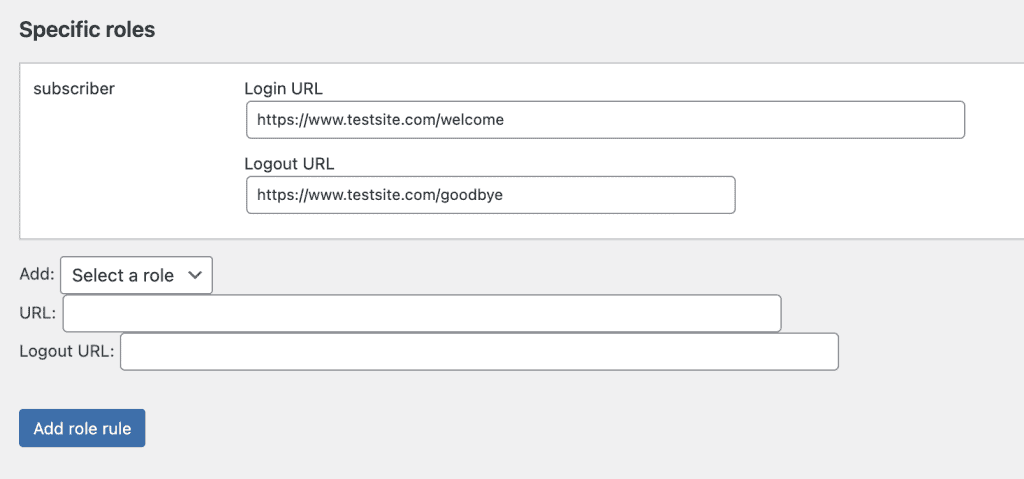Focus the empty Logout URL field at bottom
1024x479 pixels.
479,352
